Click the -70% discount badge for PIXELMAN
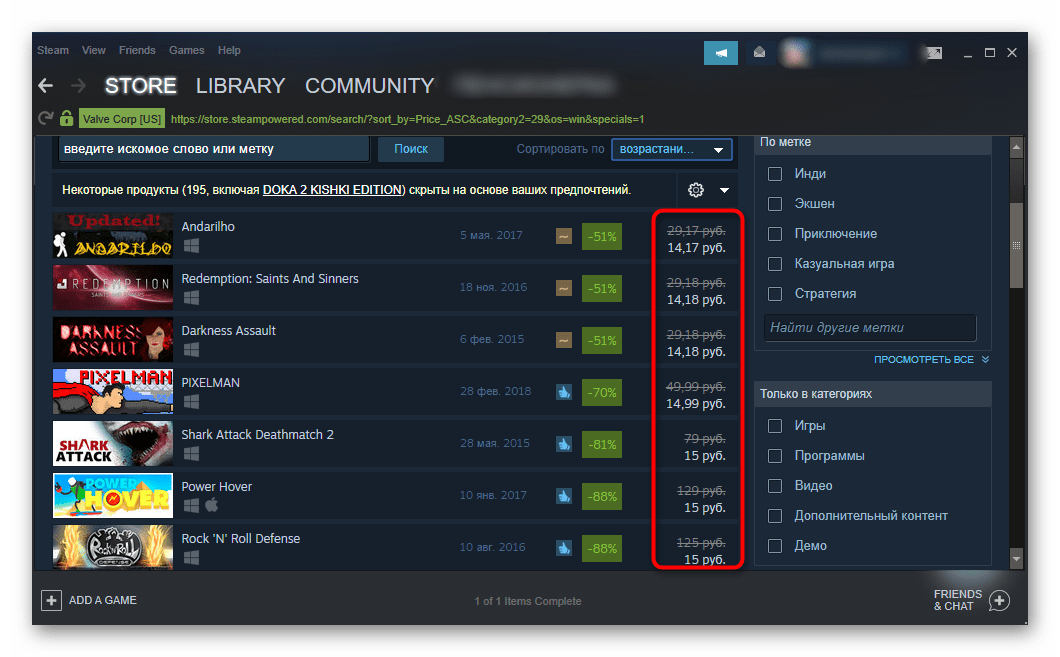Viewport: 1060px width, 657px height. [602, 392]
